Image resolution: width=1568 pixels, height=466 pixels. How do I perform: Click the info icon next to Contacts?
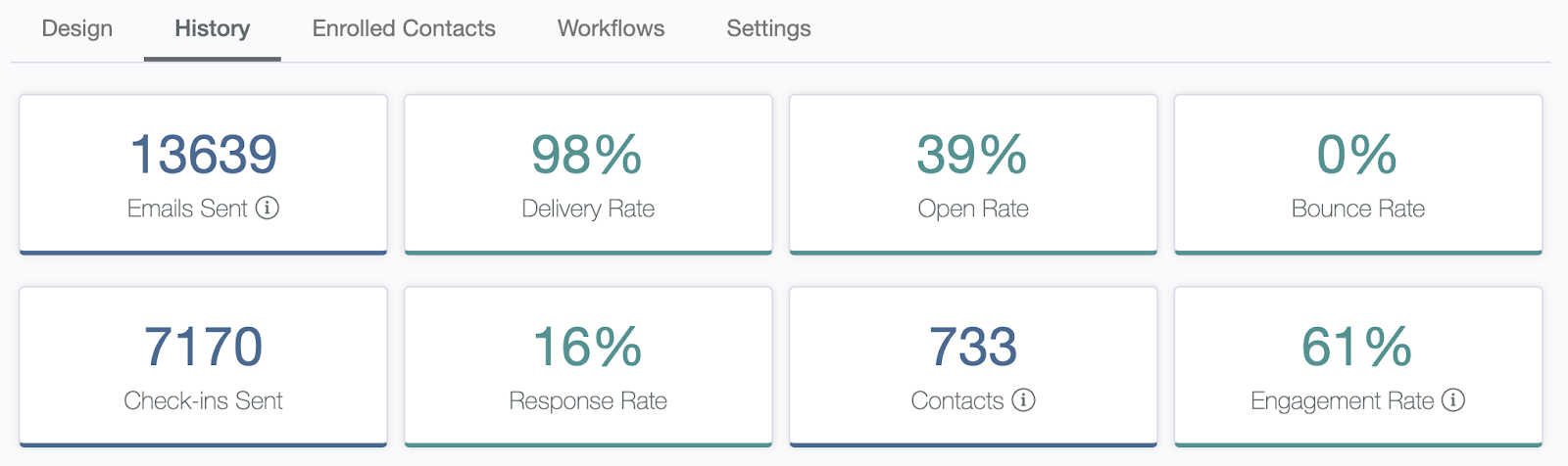[x=1024, y=399]
